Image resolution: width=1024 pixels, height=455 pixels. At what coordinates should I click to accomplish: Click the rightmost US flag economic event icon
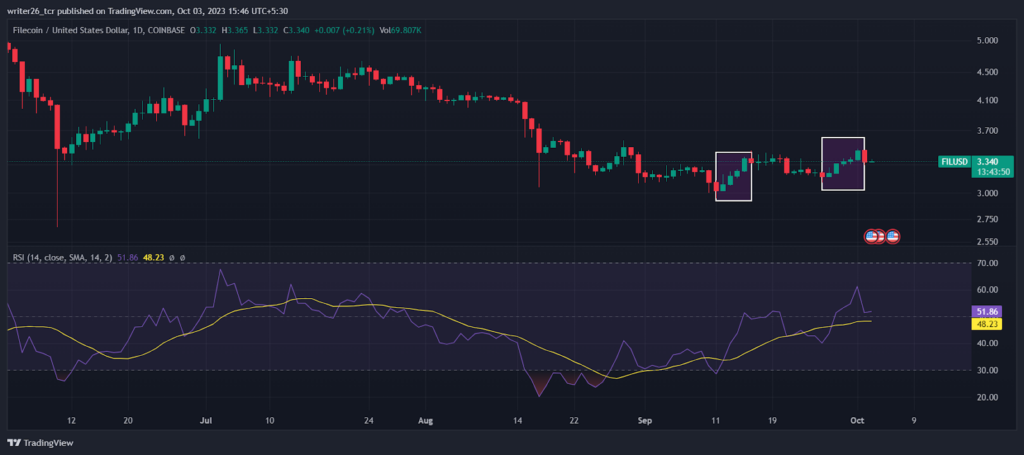click(893, 236)
